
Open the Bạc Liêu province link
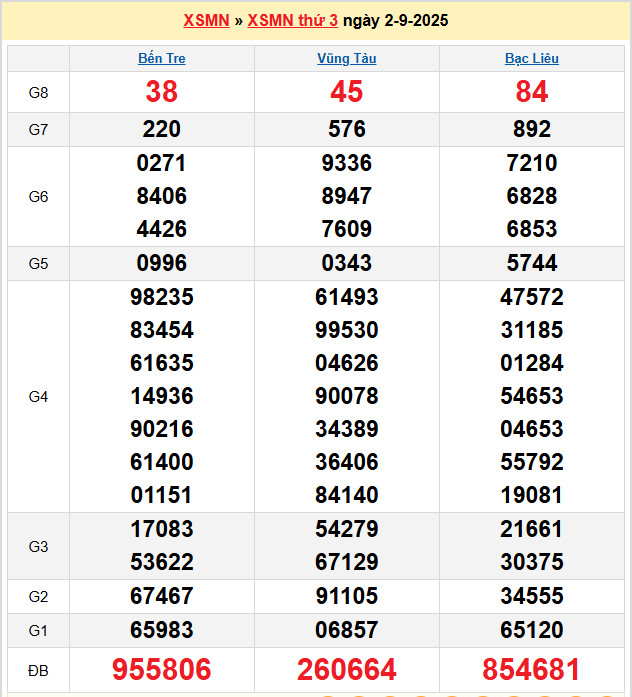click(x=532, y=58)
